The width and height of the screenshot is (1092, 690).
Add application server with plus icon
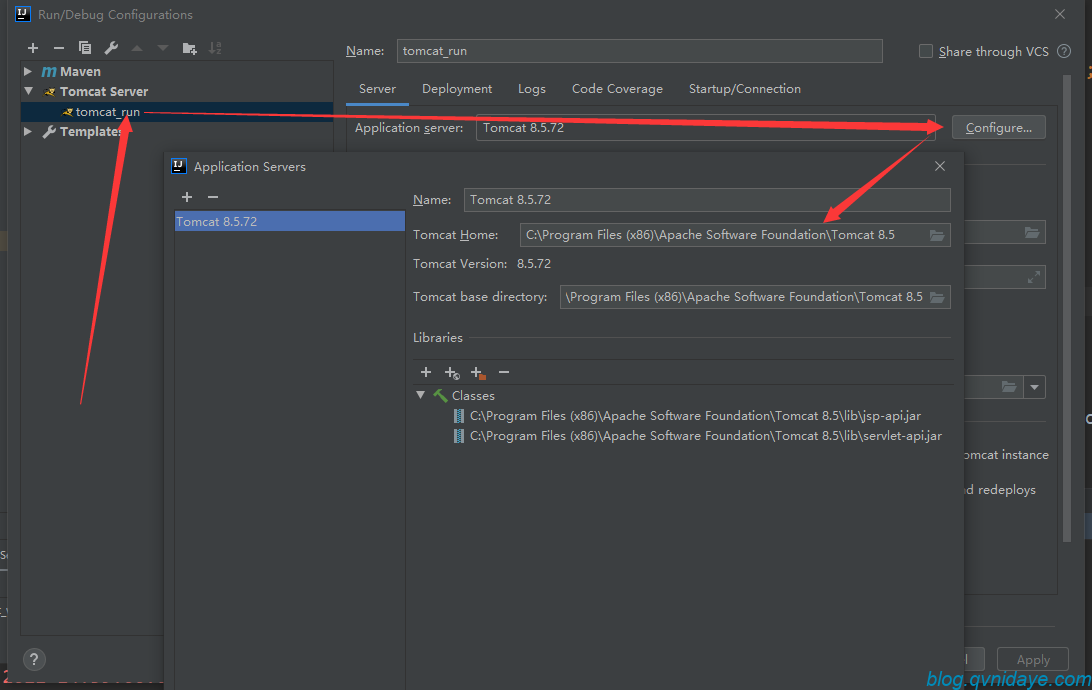[187, 197]
